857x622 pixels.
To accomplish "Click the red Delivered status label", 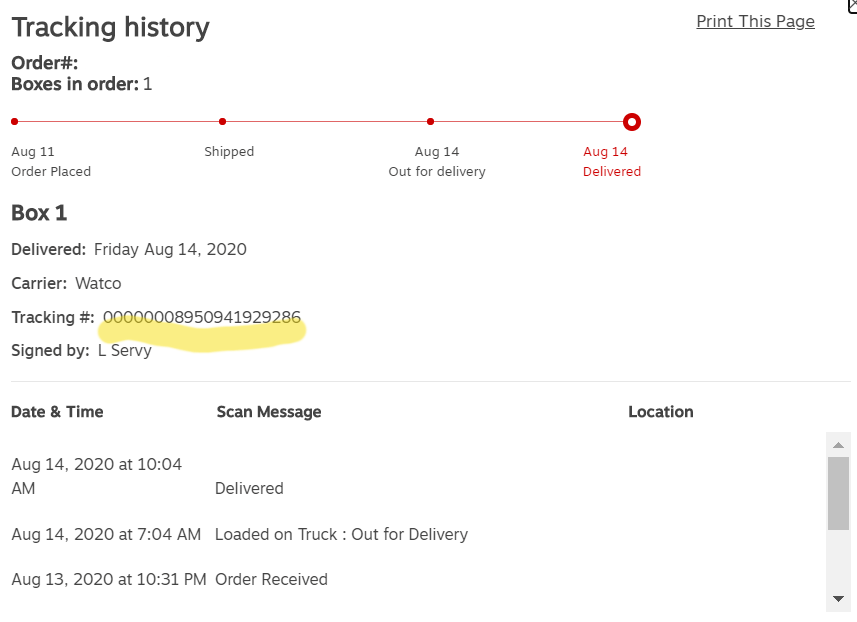I will click(x=611, y=171).
